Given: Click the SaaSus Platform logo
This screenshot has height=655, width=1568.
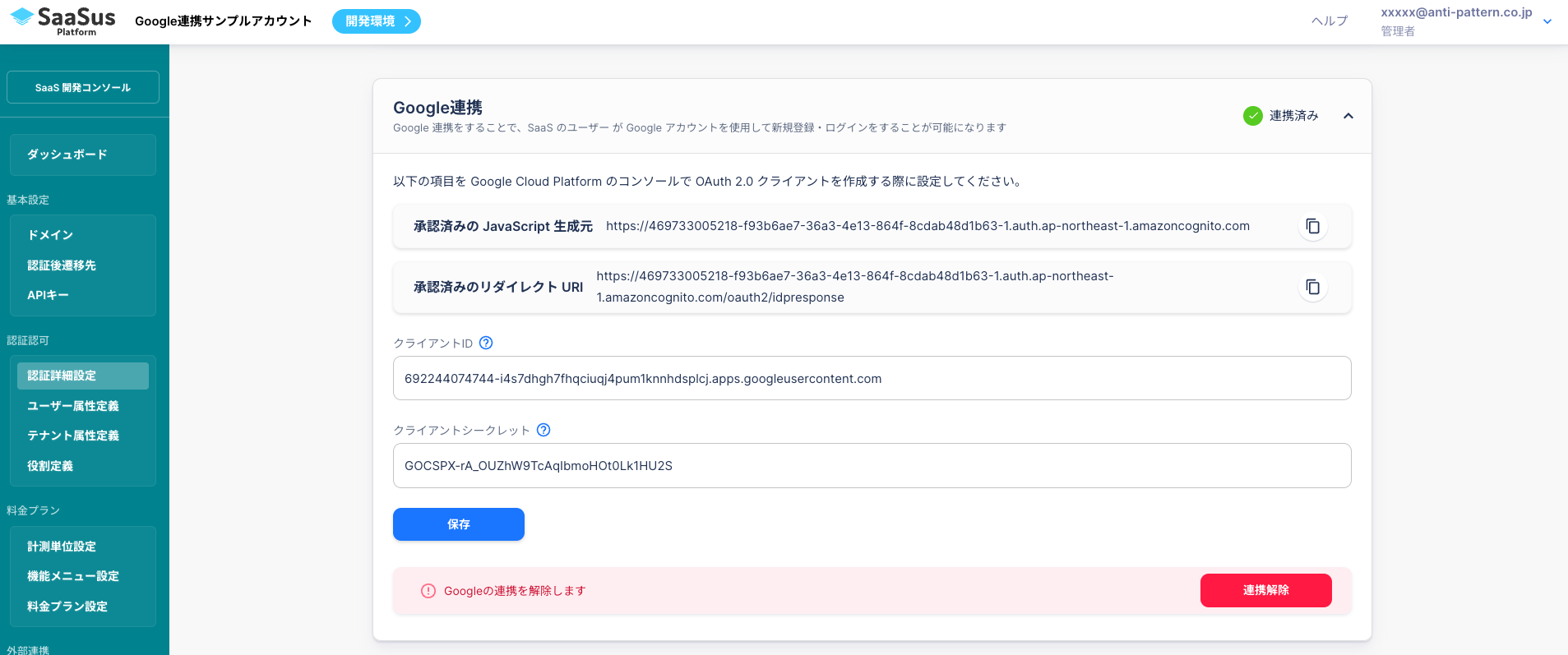Looking at the screenshot, I should pyautogui.click(x=63, y=21).
